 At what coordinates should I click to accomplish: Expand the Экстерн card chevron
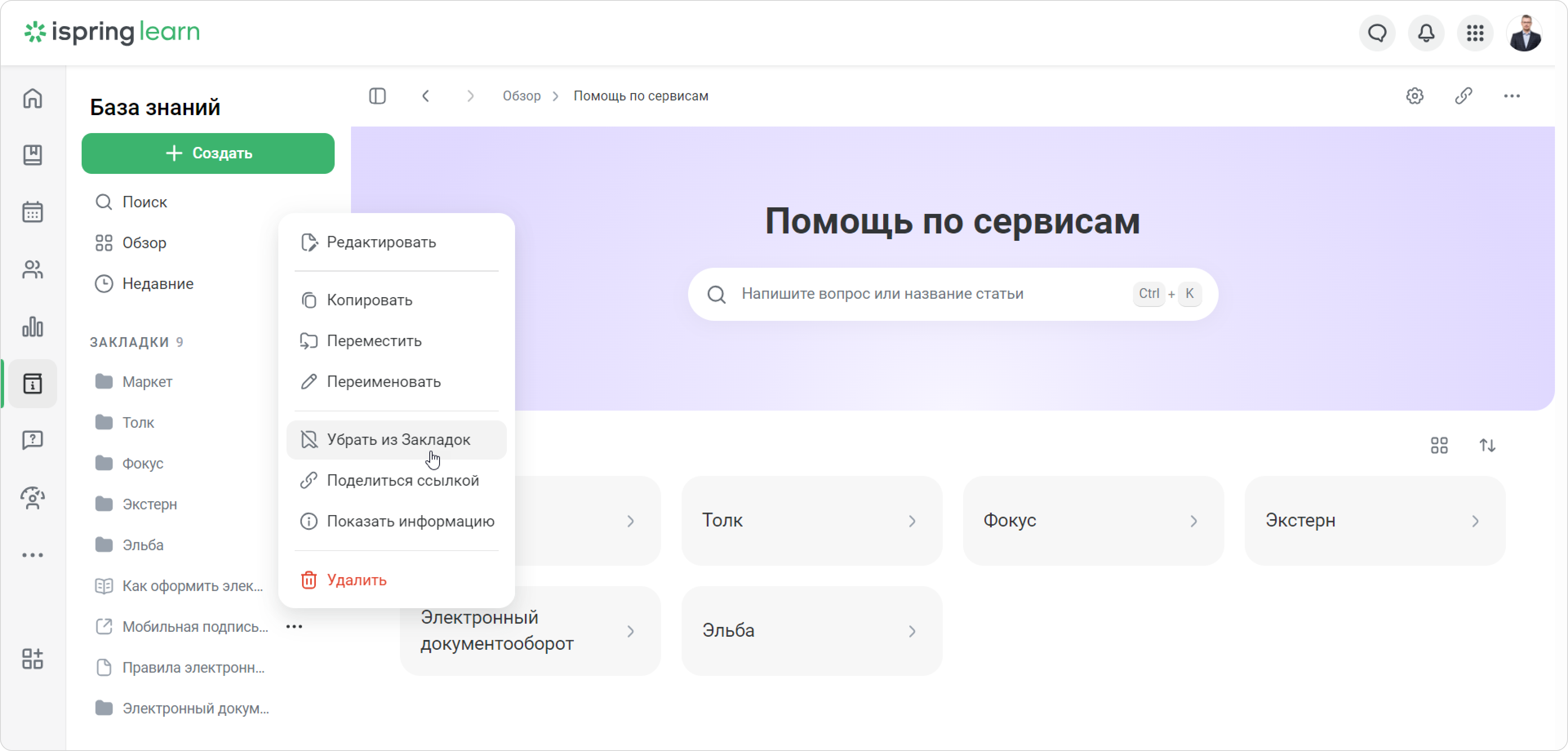coord(1475,521)
